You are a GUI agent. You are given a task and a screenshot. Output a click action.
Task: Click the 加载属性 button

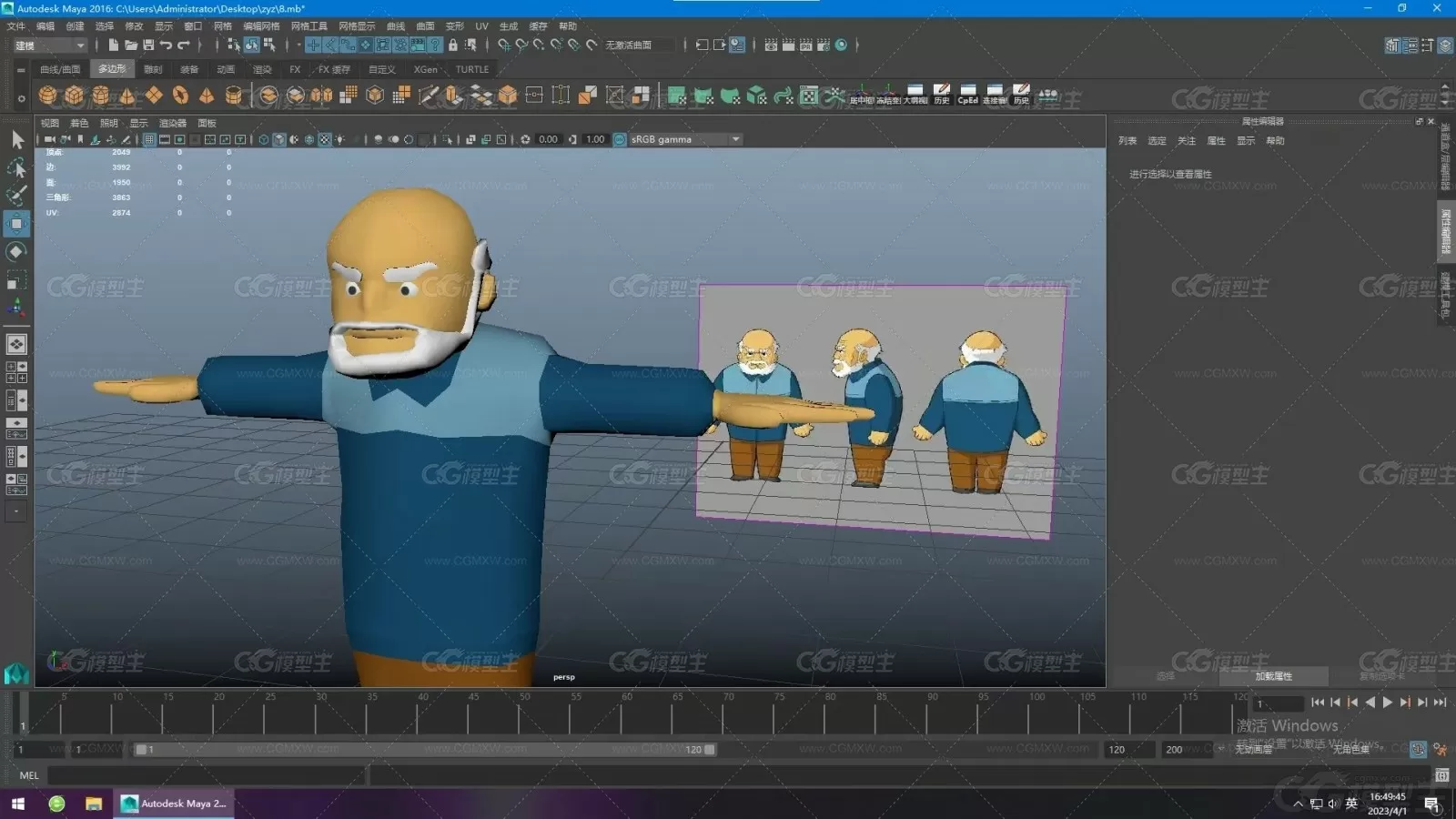[x=1273, y=676]
